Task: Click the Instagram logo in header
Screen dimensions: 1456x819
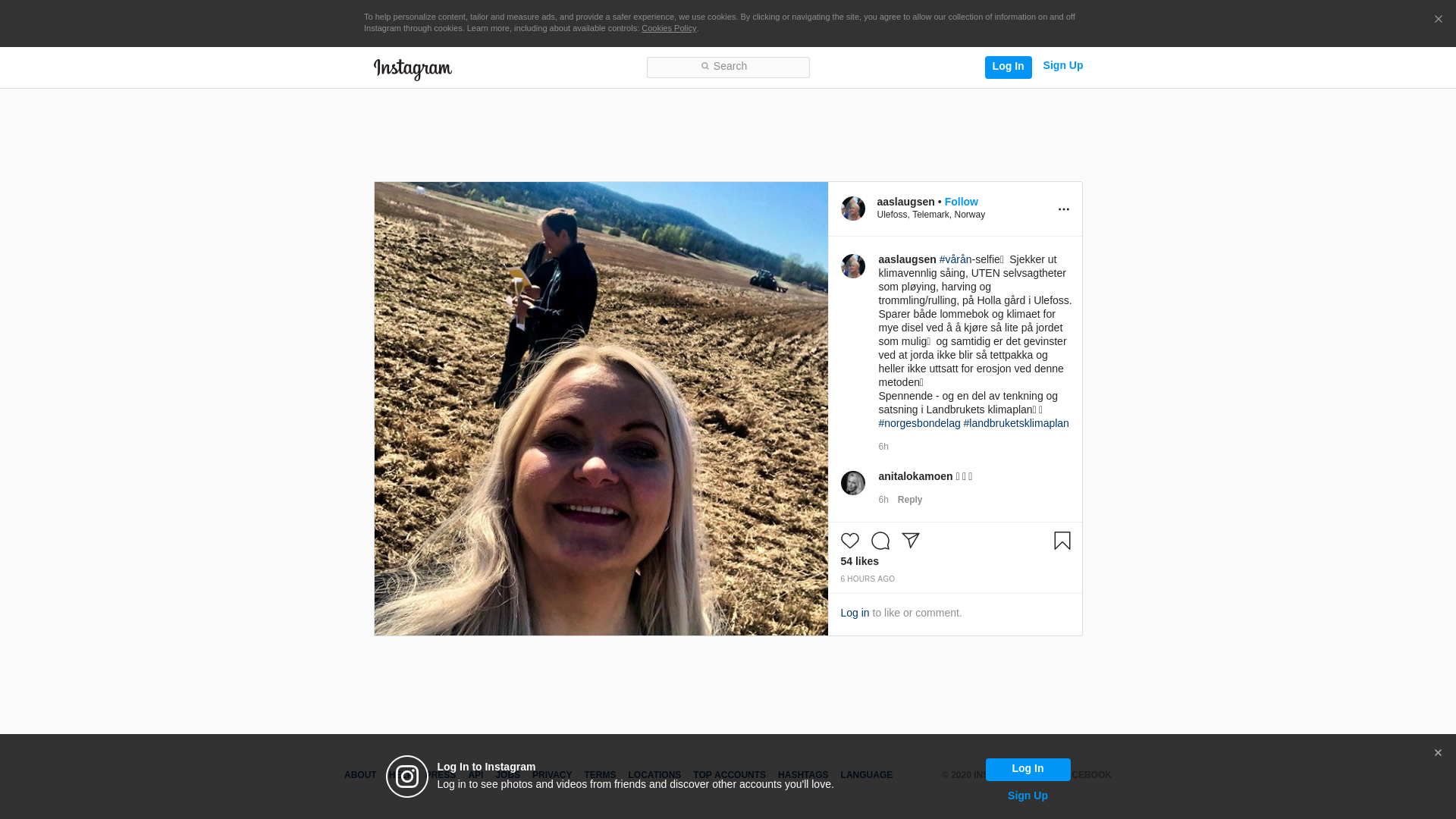Action: (x=413, y=69)
